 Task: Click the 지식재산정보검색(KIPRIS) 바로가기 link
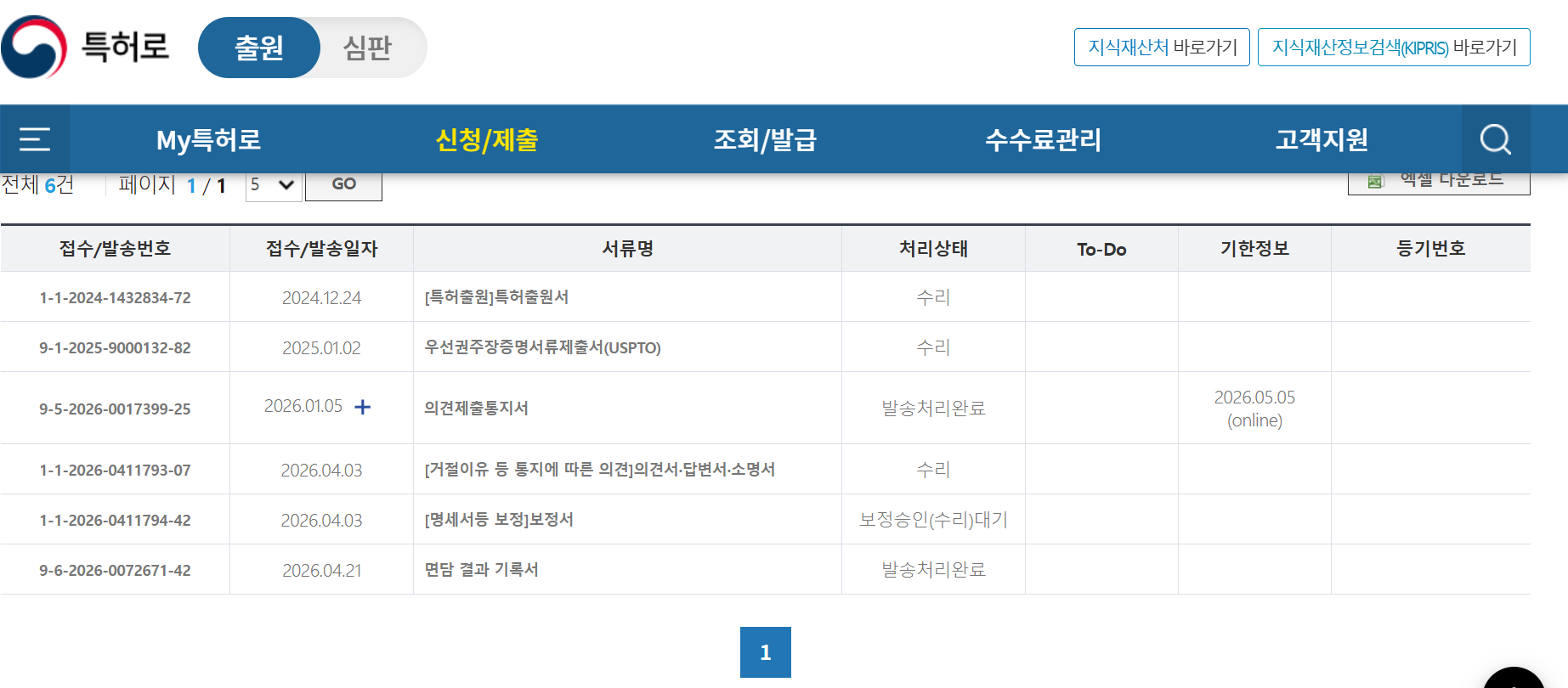pyautogui.click(x=1394, y=47)
